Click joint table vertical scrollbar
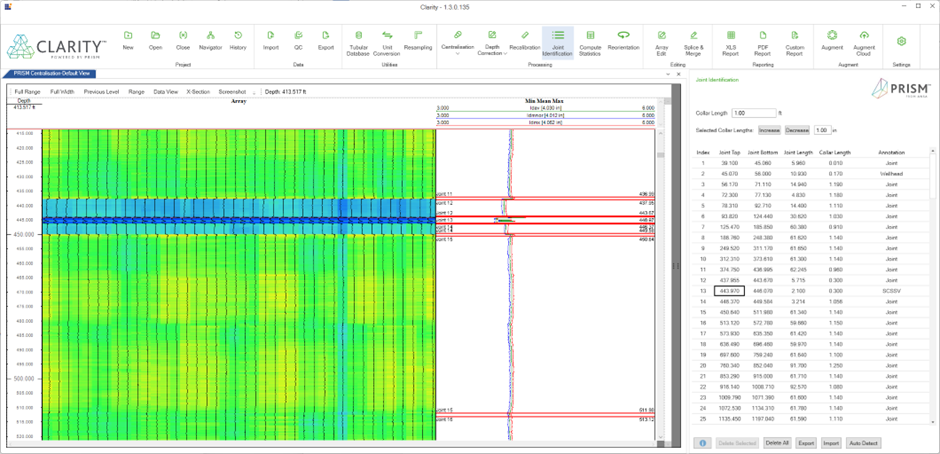Image resolution: width=940 pixels, height=454 pixels. [932, 285]
